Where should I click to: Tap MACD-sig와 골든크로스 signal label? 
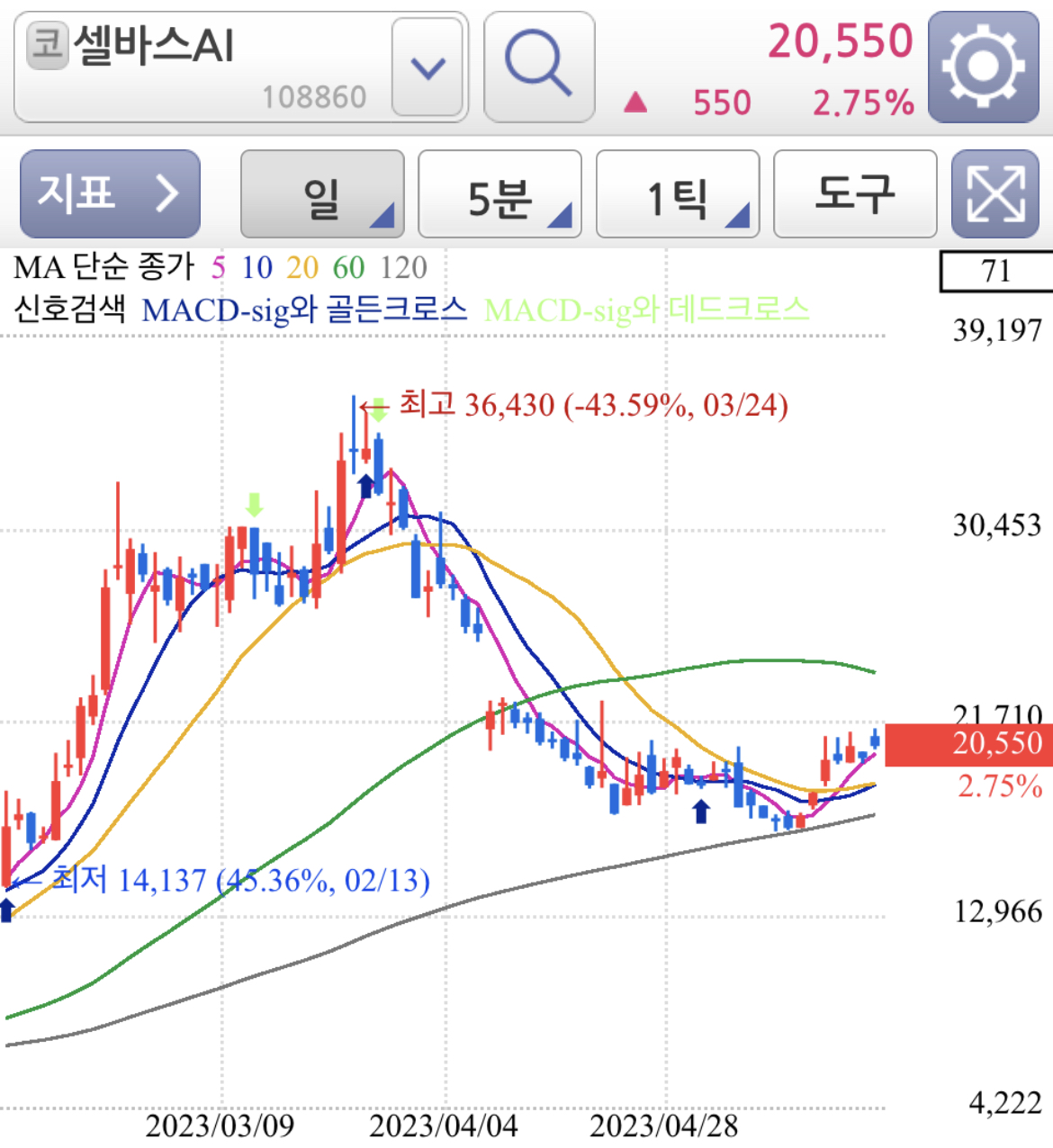coord(304,309)
